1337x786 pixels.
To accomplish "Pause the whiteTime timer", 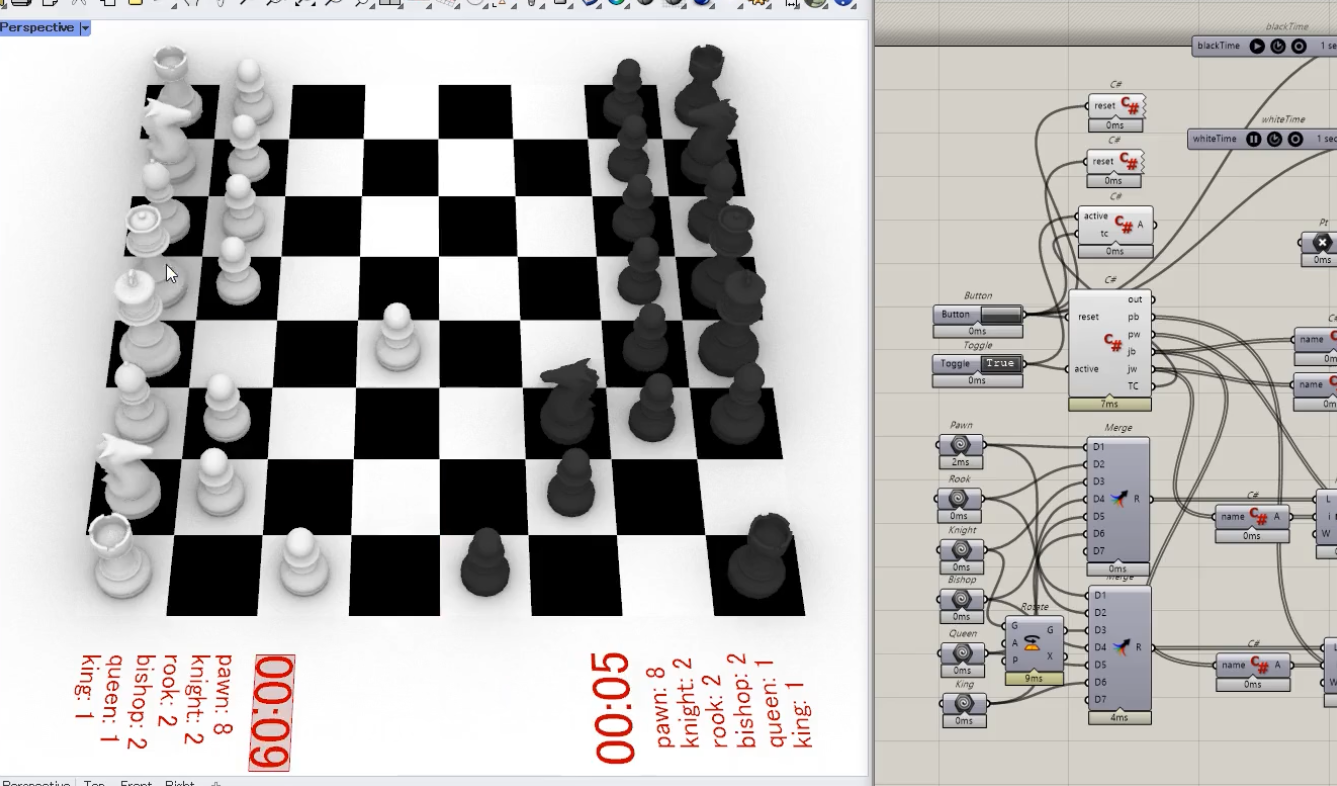I will tap(1255, 138).
